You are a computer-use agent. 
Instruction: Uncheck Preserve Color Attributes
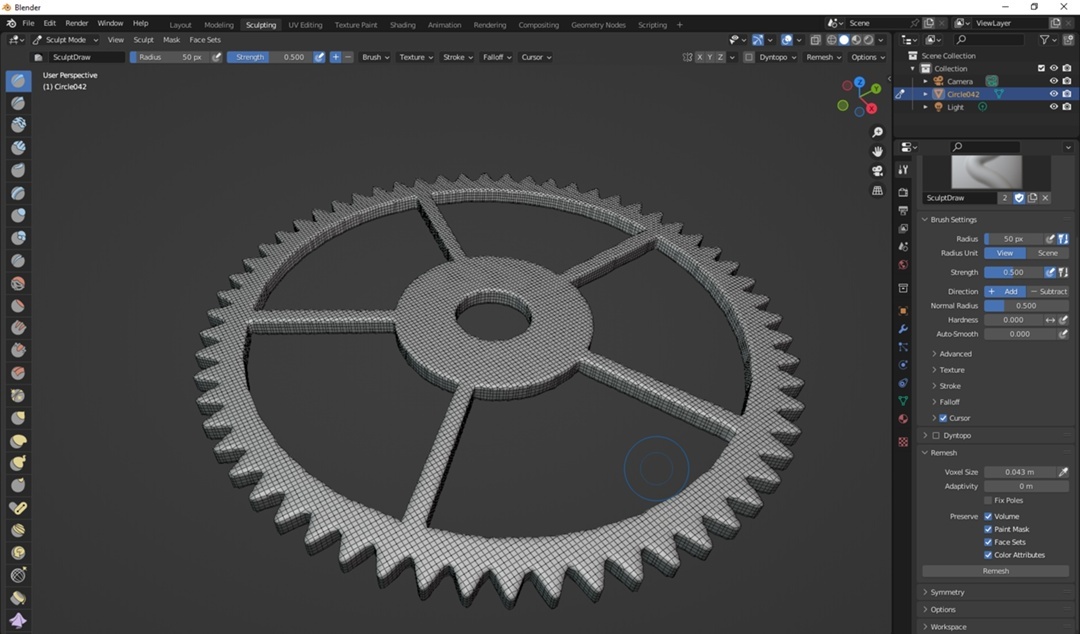[x=988, y=555]
